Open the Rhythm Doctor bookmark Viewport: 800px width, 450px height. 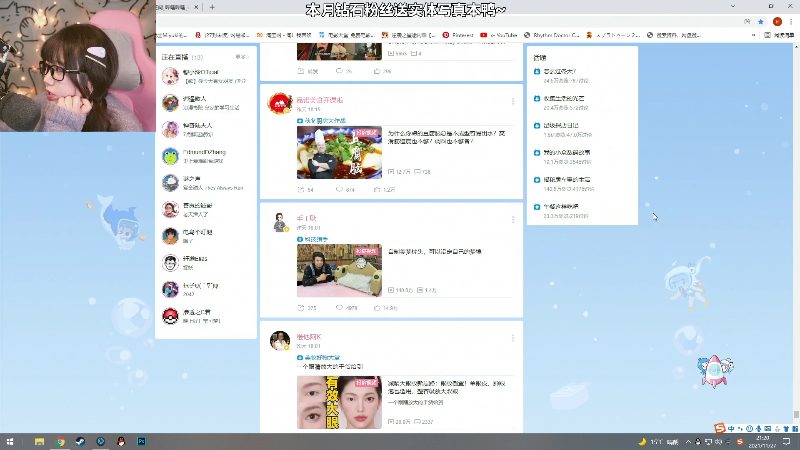pos(552,35)
